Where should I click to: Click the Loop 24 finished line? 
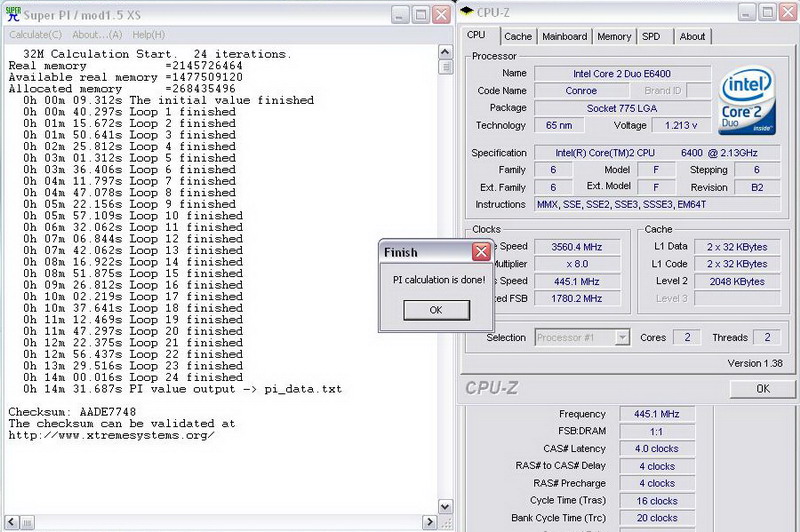pyautogui.click(x=133, y=377)
